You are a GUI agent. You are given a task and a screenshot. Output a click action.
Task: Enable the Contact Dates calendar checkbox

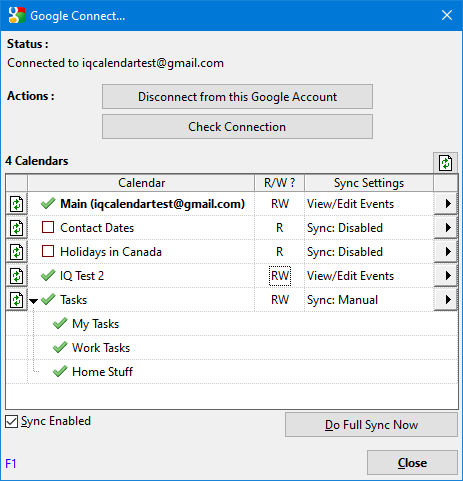tap(48, 227)
